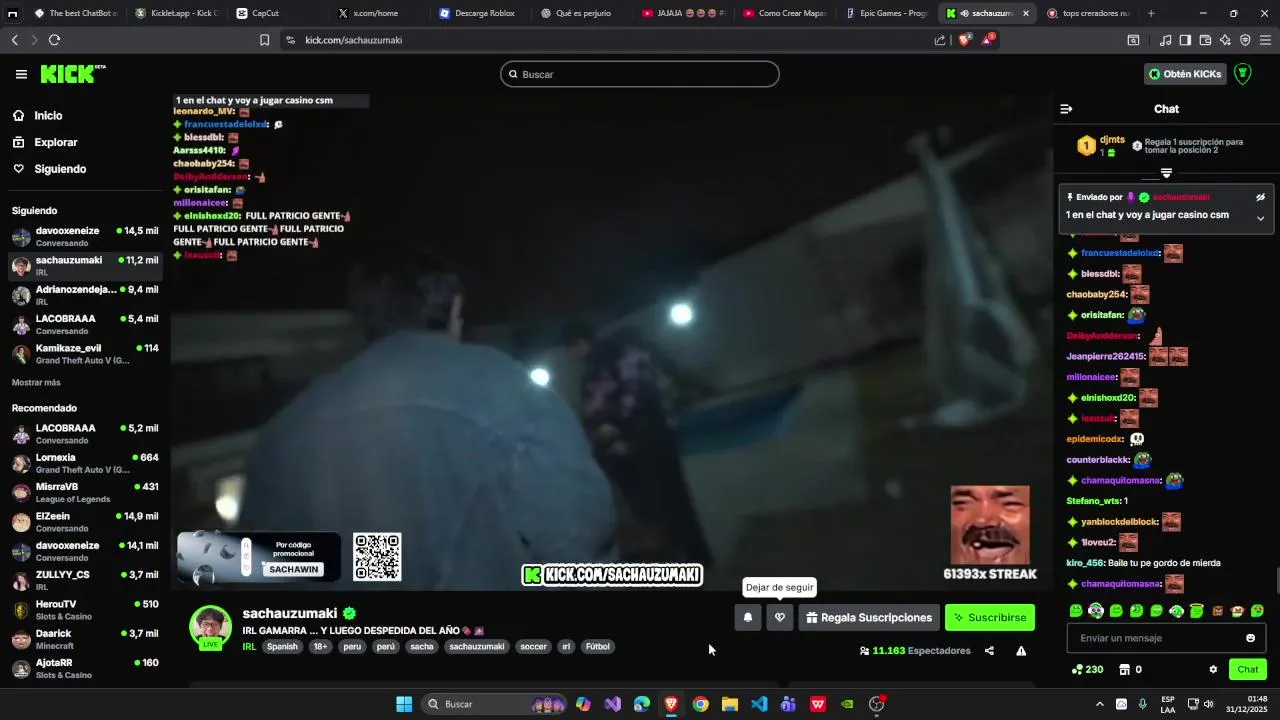Image resolution: width=1280 pixels, height=720 pixels.
Task: Switch to x.com/home tab
Action: pyautogui.click(x=377, y=13)
